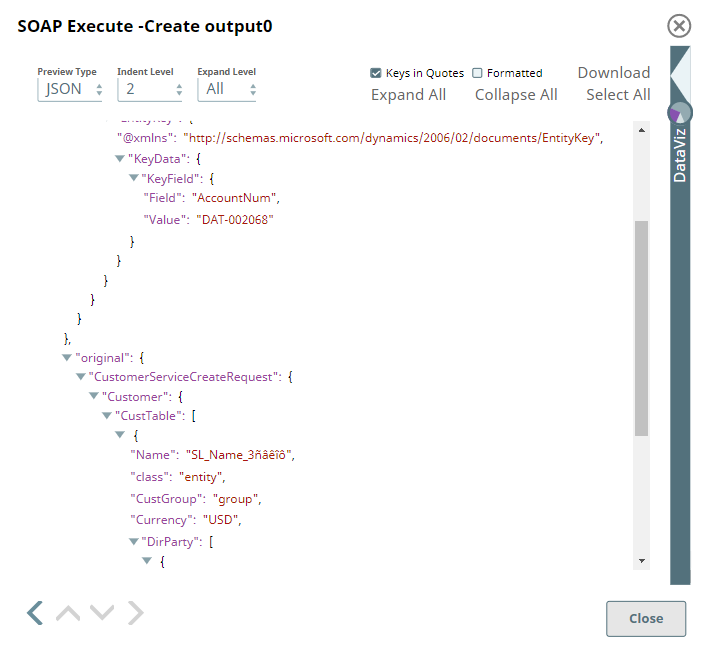Click the up arrow navigation icon
710x650 pixels.
click(68, 612)
